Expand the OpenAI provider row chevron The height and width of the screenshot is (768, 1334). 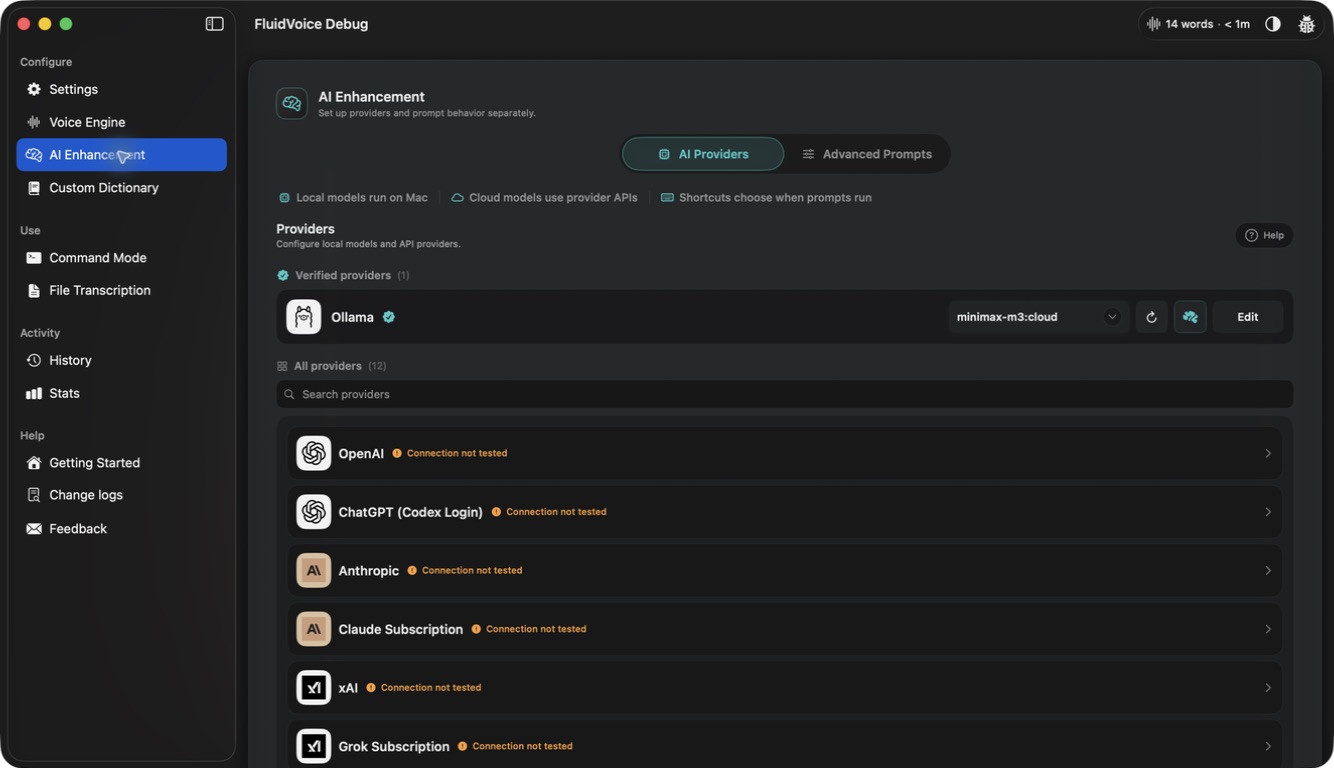click(1268, 454)
